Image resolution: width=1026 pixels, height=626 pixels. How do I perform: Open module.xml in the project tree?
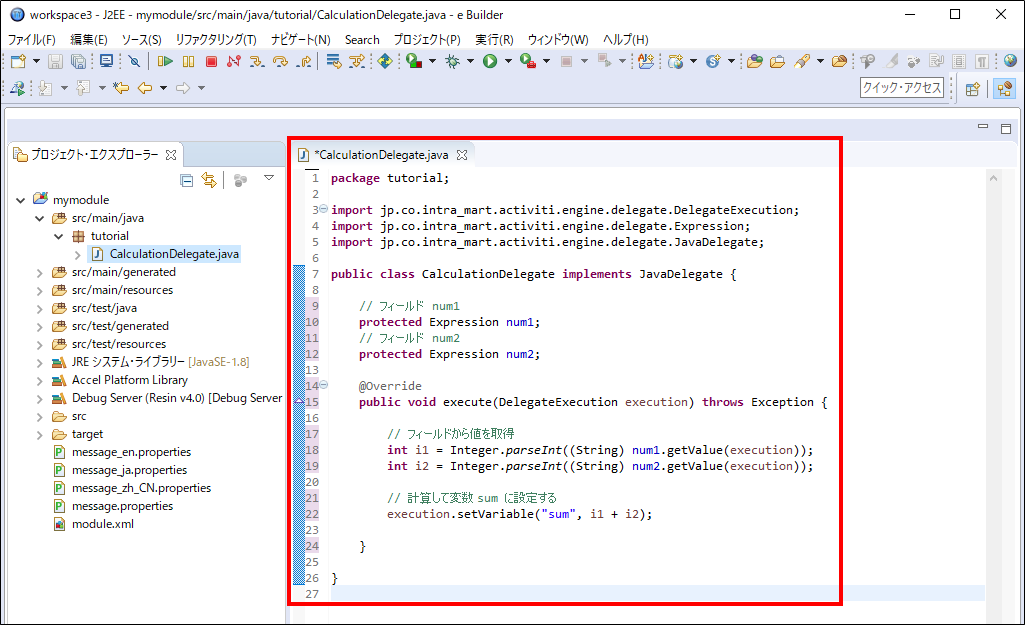coord(102,524)
